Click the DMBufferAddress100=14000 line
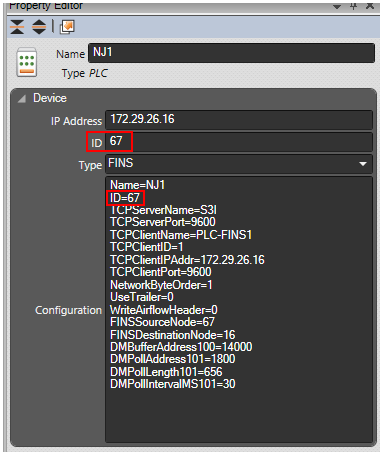The height and width of the screenshot is (454, 381). tap(181, 347)
